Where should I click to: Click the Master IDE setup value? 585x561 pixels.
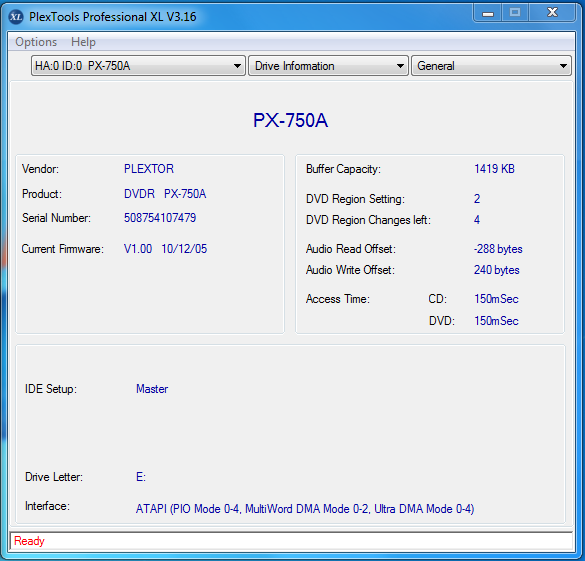tap(152, 389)
